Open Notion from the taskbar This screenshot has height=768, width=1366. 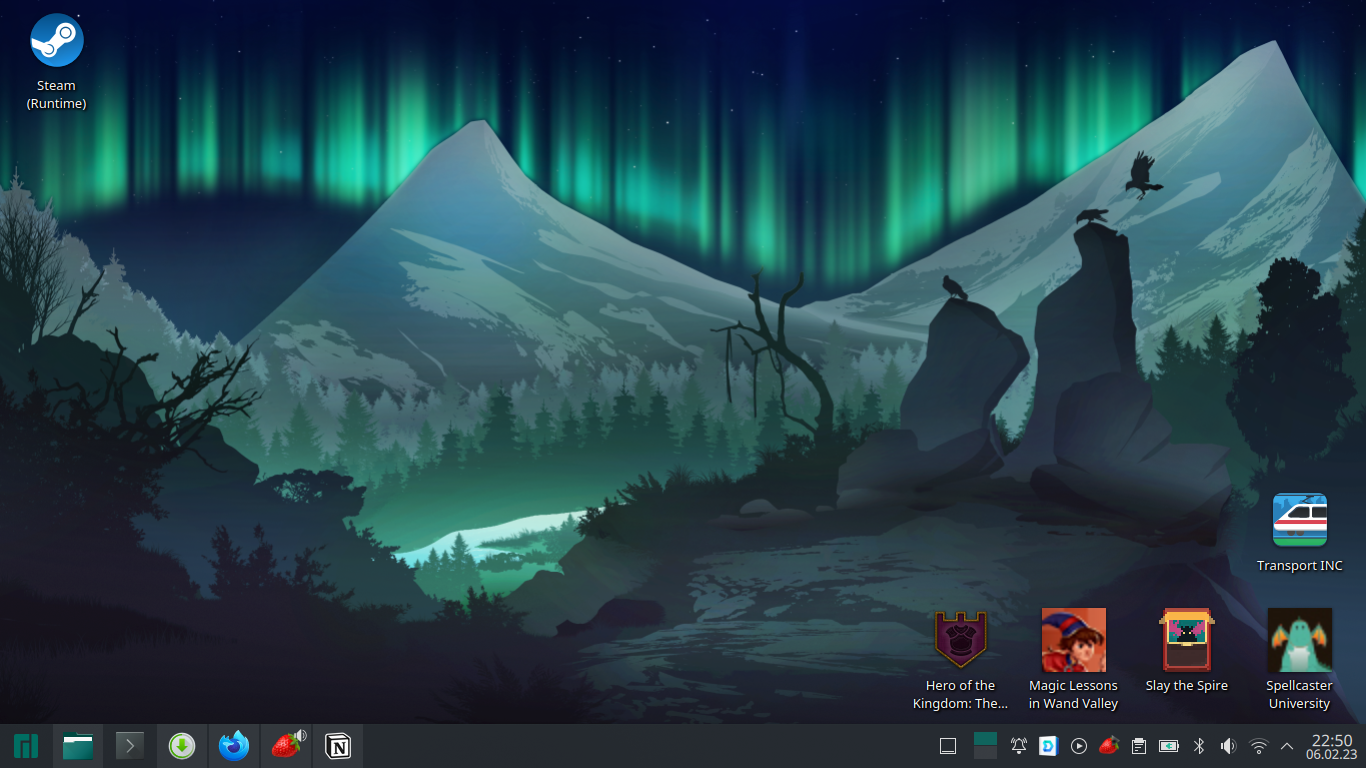tap(338, 746)
